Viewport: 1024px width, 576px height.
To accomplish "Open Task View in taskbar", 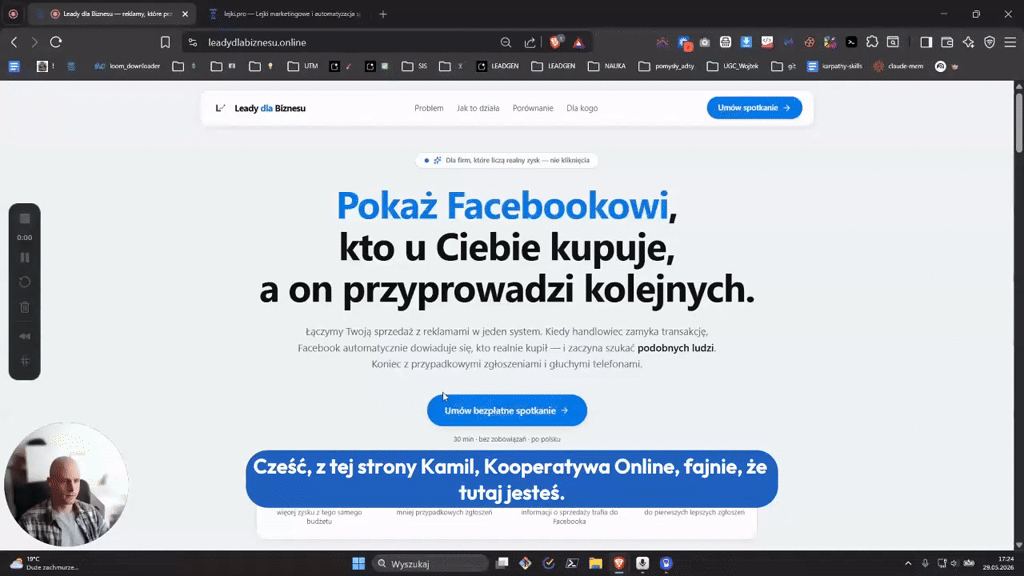I will (x=502, y=564).
